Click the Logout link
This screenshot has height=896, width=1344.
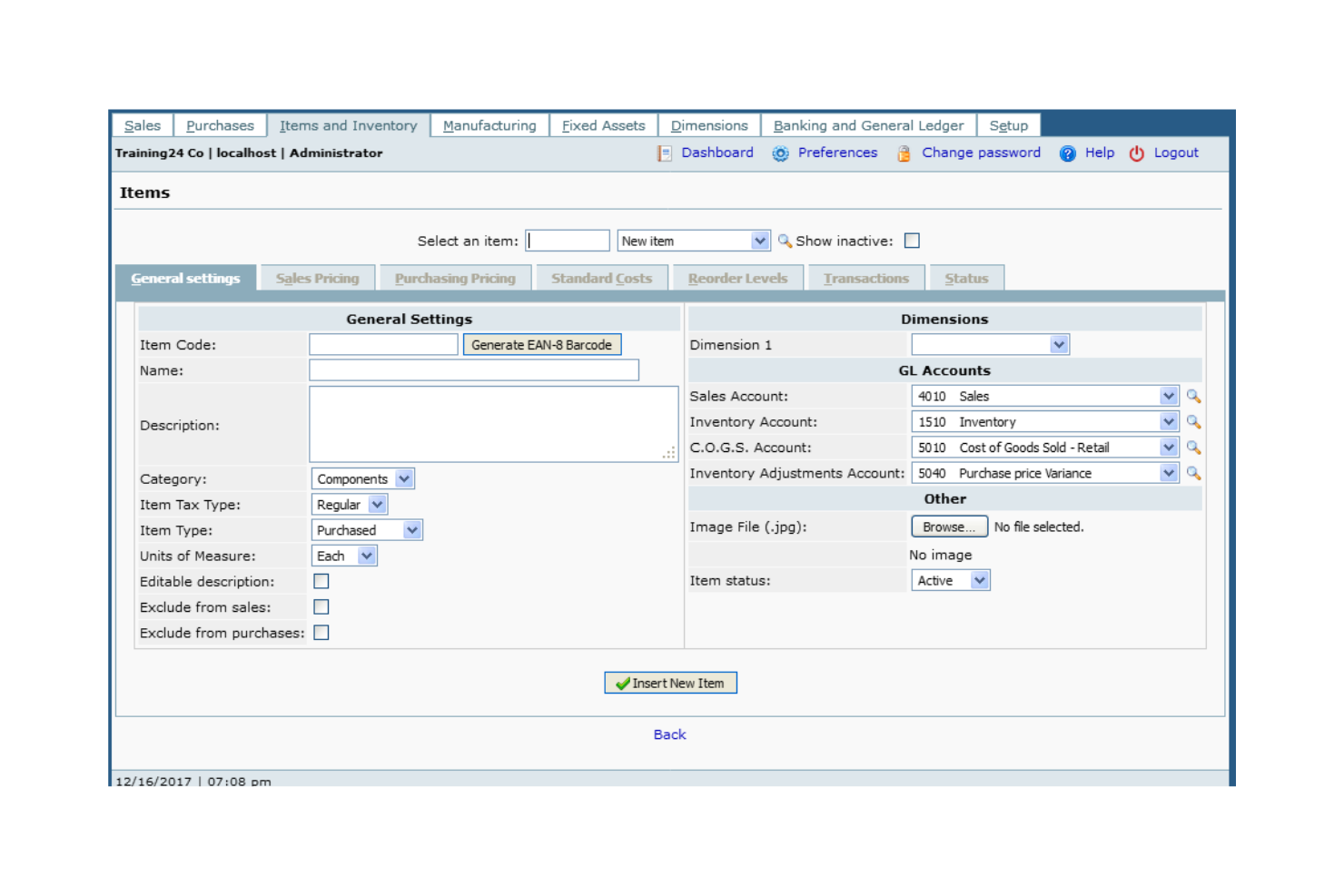(1176, 153)
